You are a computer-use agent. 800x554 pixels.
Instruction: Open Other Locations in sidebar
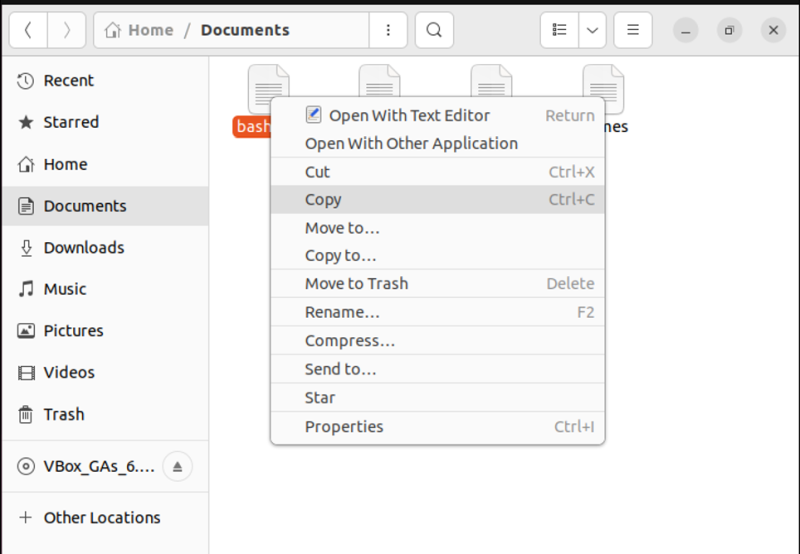pyautogui.click(x=101, y=517)
